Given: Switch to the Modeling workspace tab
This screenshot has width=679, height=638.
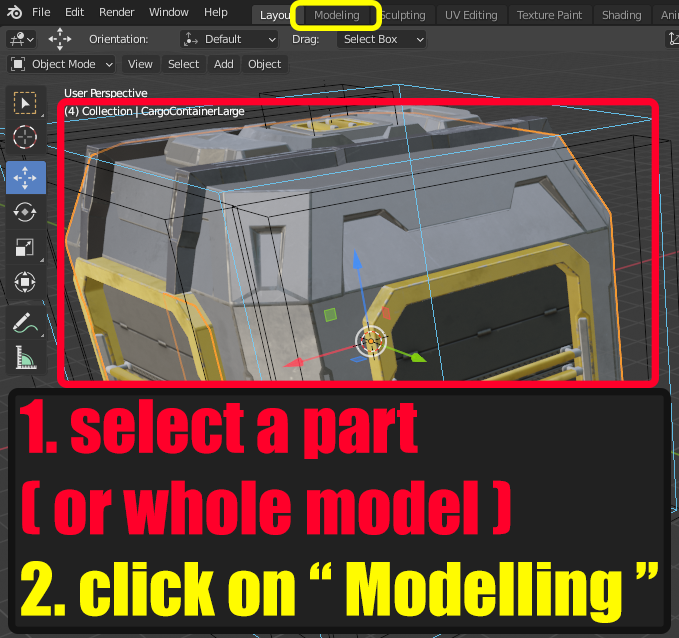Looking at the screenshot, I should click(x=336, y=15).
